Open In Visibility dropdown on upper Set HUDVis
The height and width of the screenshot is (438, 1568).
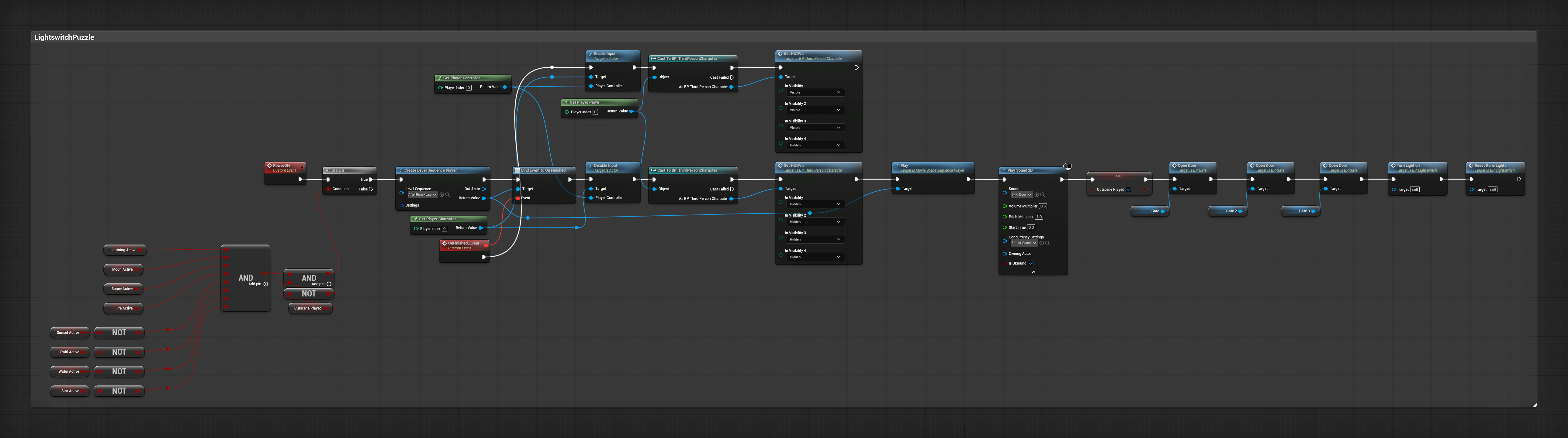815,92
